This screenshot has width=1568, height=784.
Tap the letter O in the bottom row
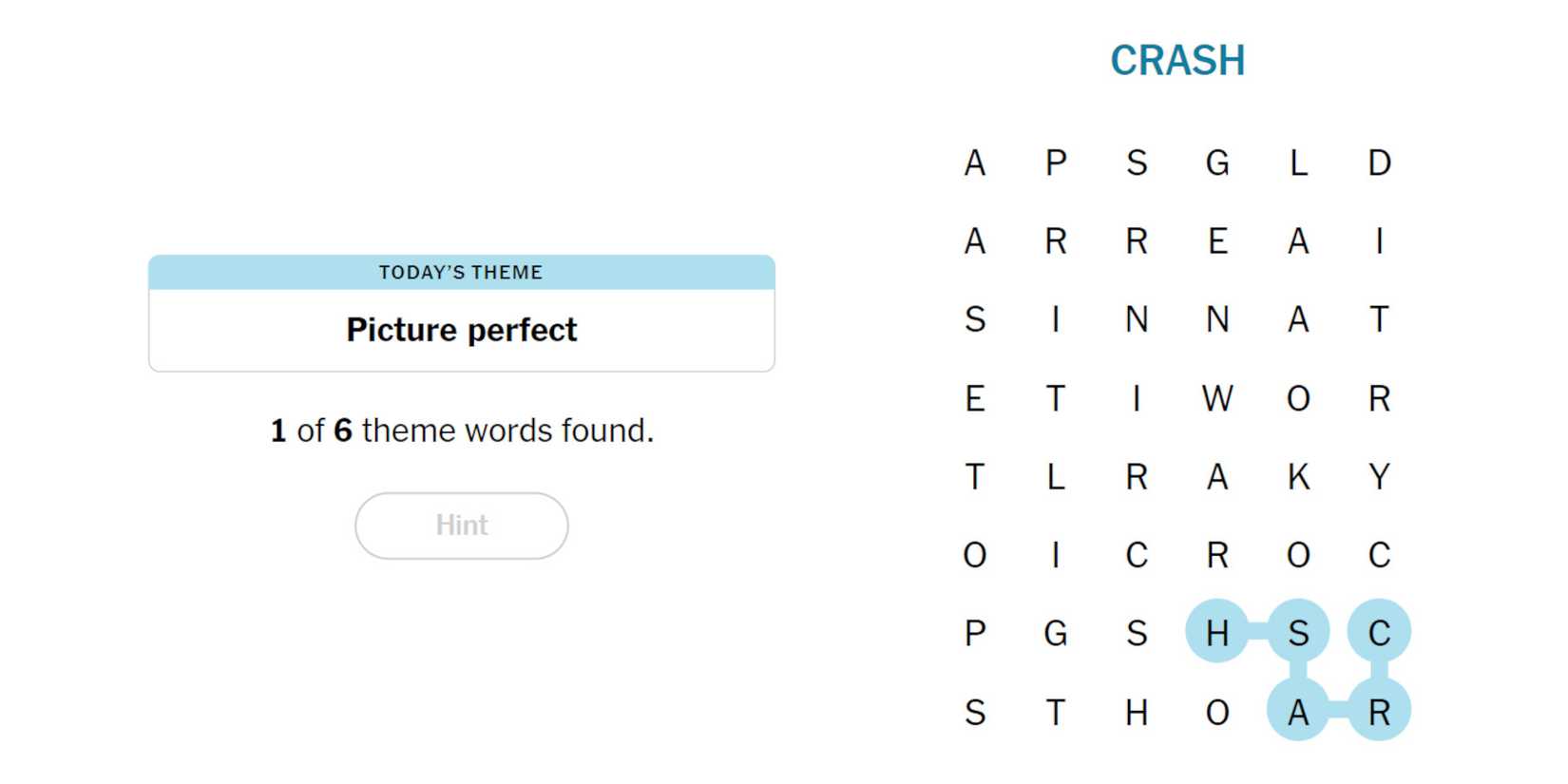coord(1217,711)
